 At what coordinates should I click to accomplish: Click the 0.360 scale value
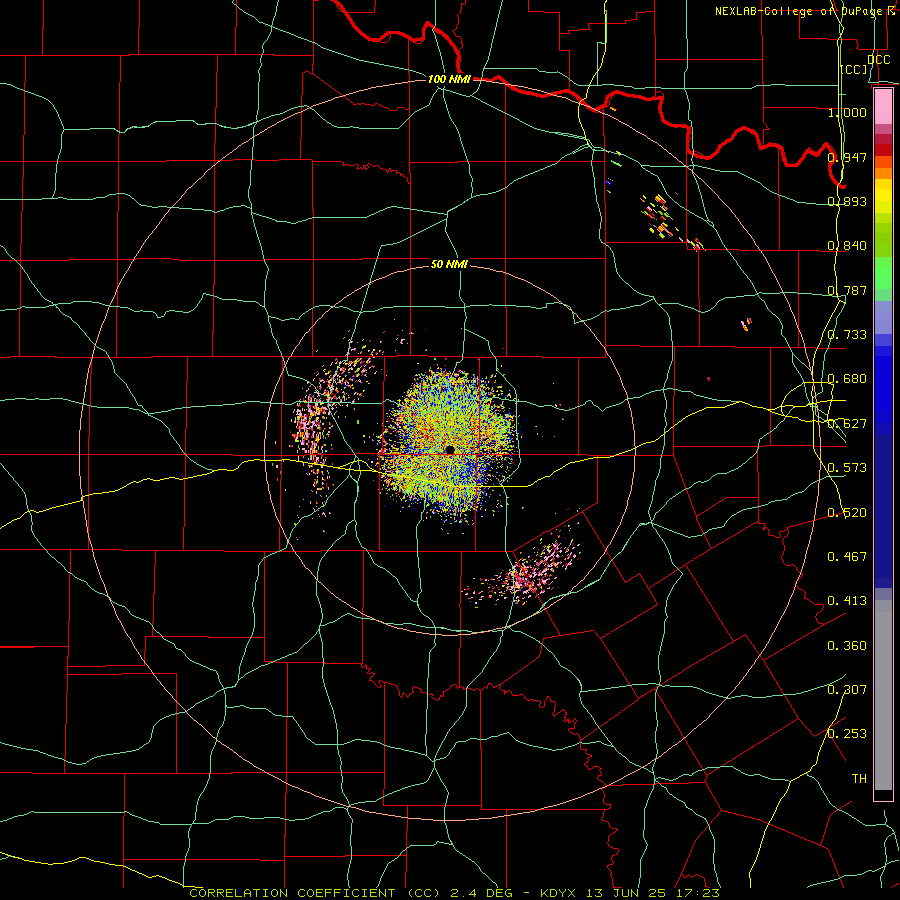[847, 646]
